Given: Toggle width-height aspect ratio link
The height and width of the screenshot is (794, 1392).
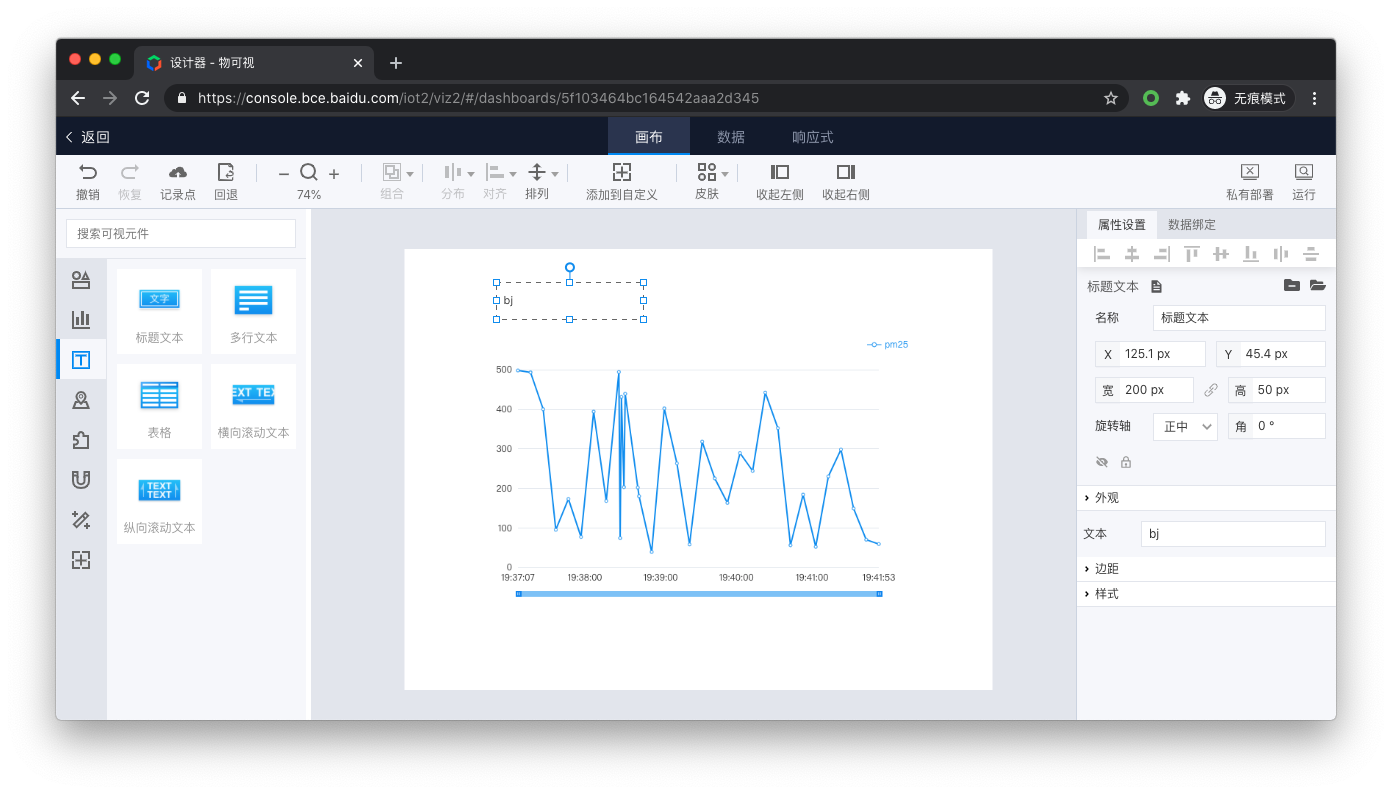Looking at the screenshot, I should [x=1211, y=390].
